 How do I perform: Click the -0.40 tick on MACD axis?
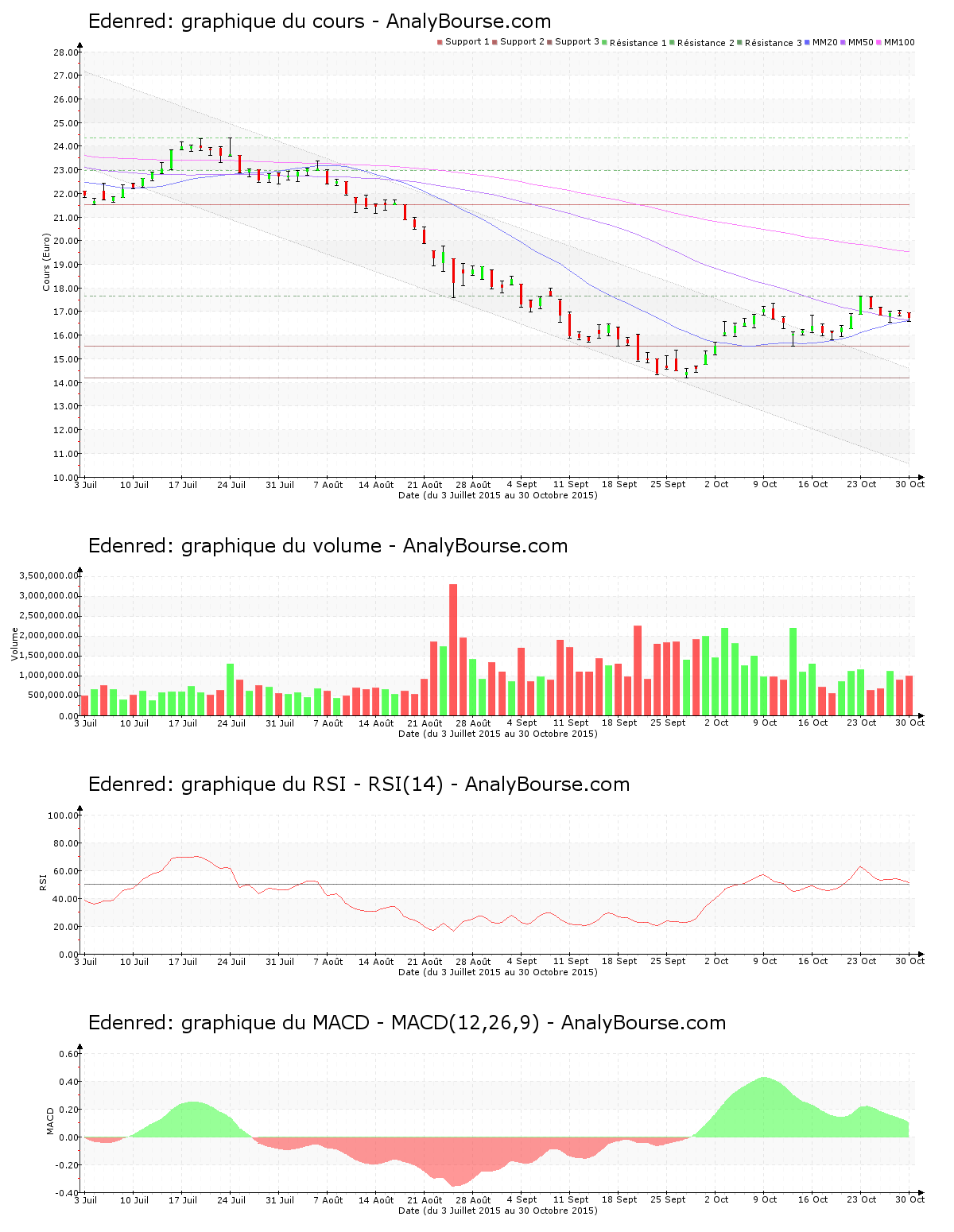click(x=67, y=1193)
